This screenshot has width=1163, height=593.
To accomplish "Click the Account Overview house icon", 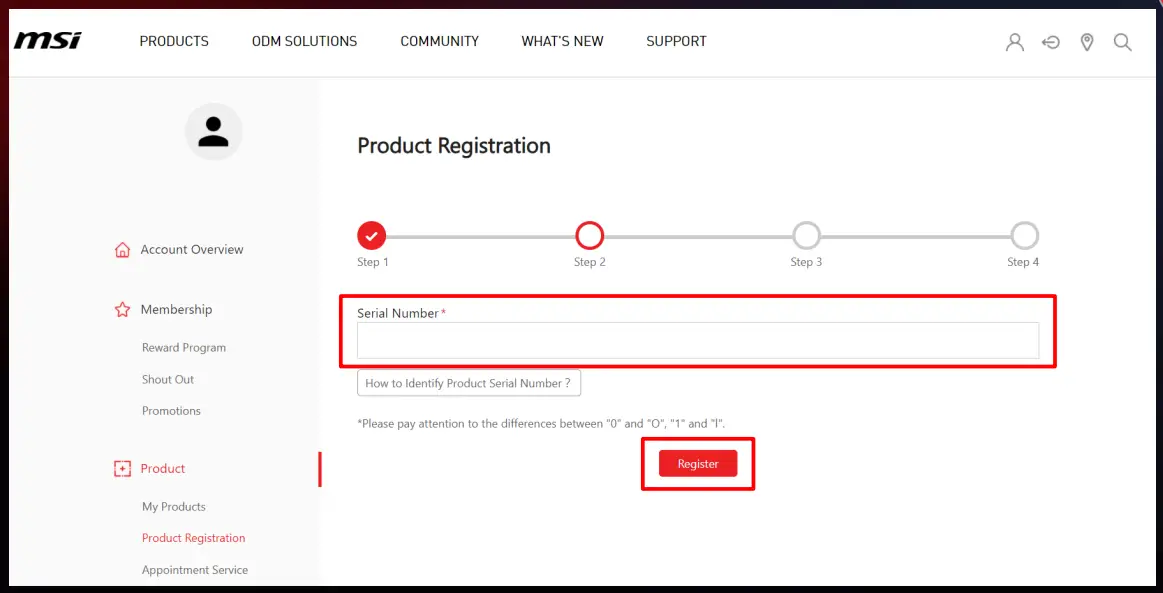I will (123, 250).
